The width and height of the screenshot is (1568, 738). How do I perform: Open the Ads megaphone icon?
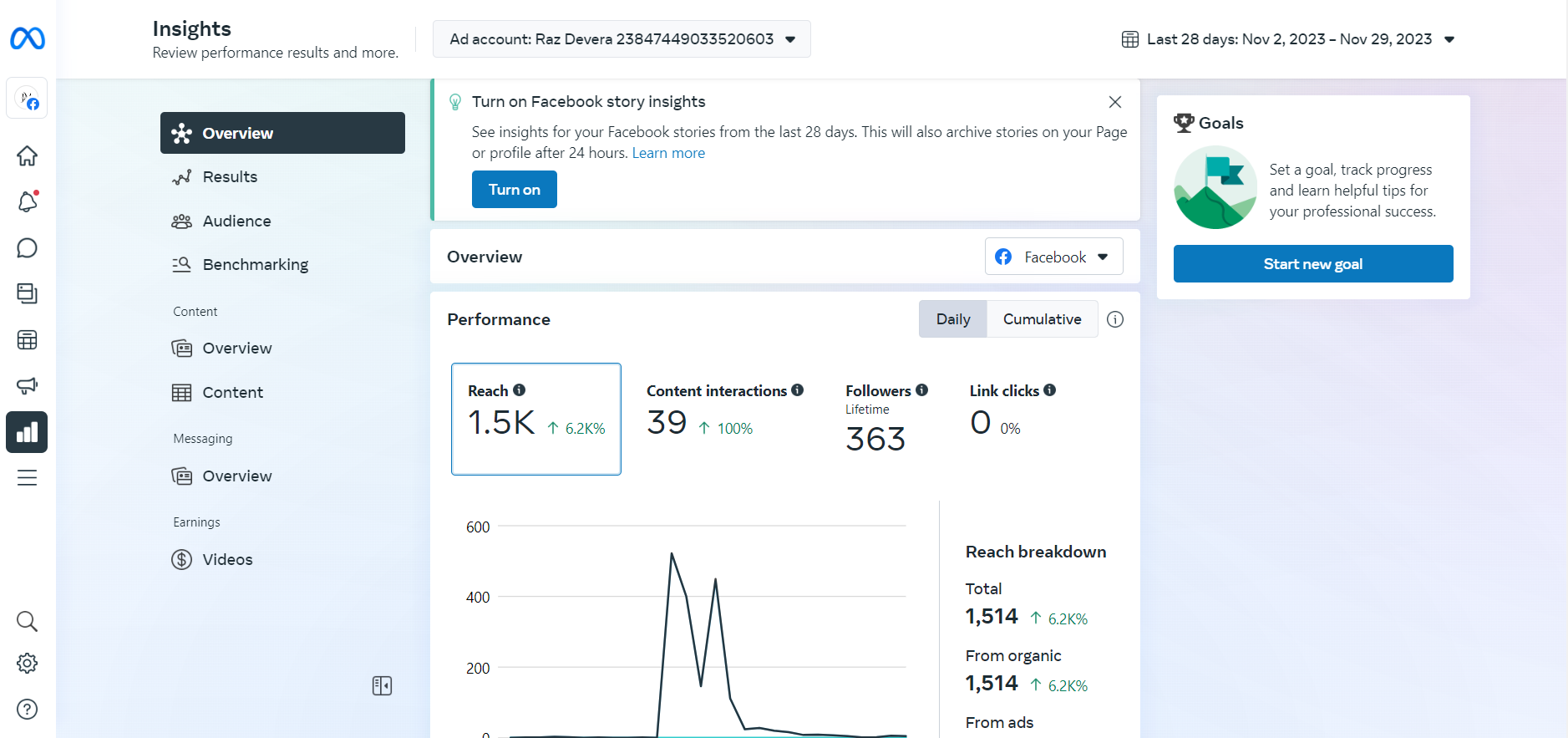click(27, 385)
